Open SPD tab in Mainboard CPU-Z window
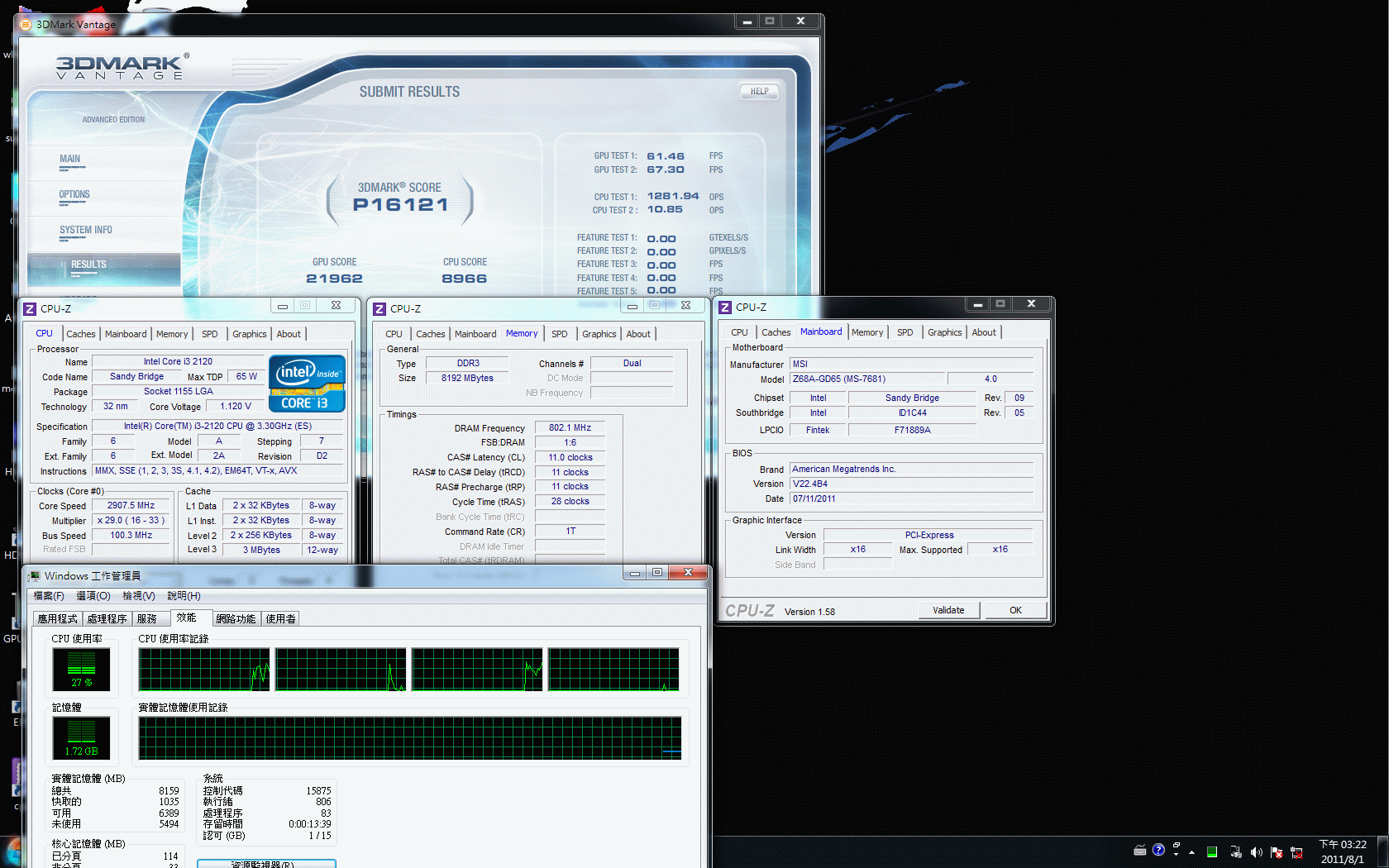This screenshot has width=1389, height=868. [905, 332]
